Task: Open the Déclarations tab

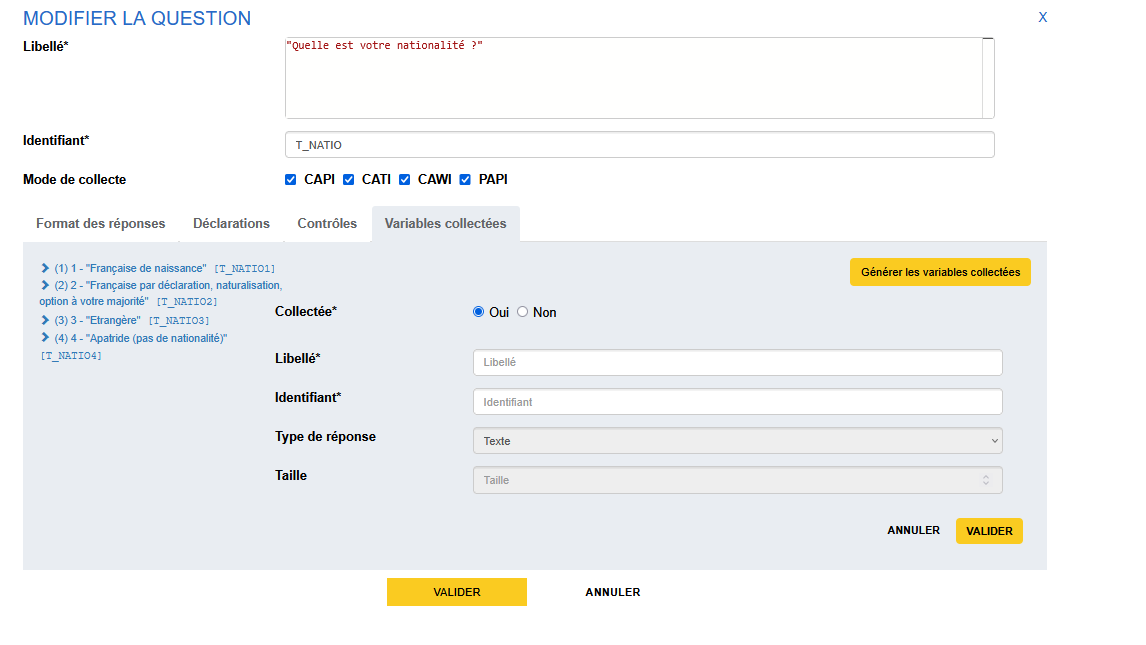Action: 231,224
